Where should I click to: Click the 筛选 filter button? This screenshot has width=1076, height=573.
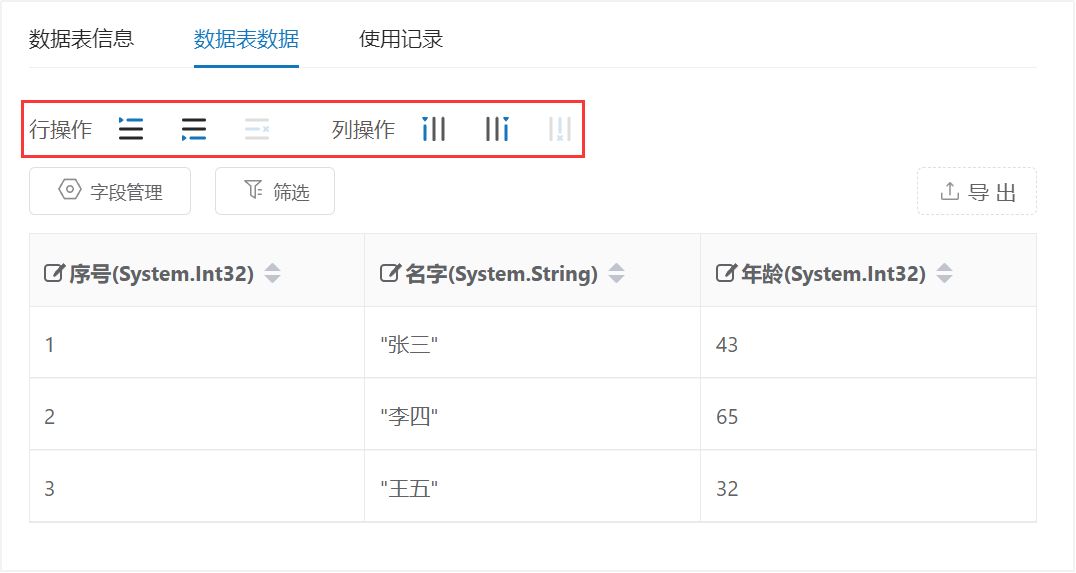click(x=275, y=191)
